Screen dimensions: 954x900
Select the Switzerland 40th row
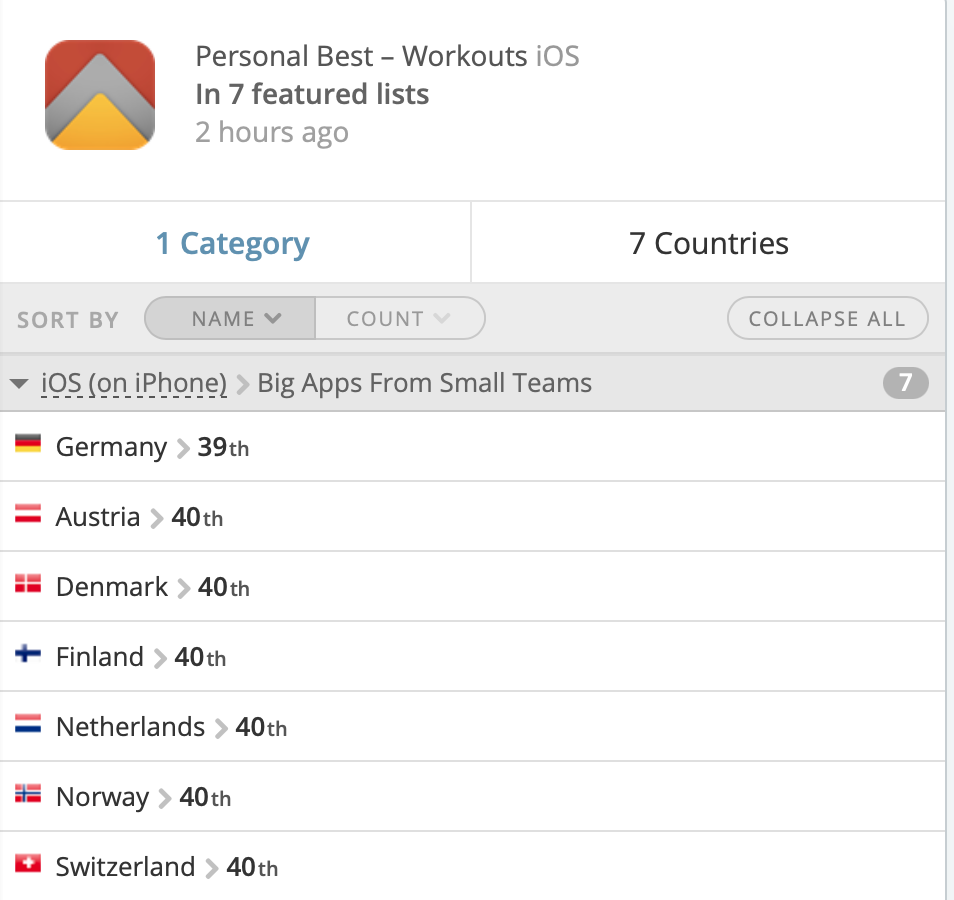pyautogui.click(x=472, y=867)
